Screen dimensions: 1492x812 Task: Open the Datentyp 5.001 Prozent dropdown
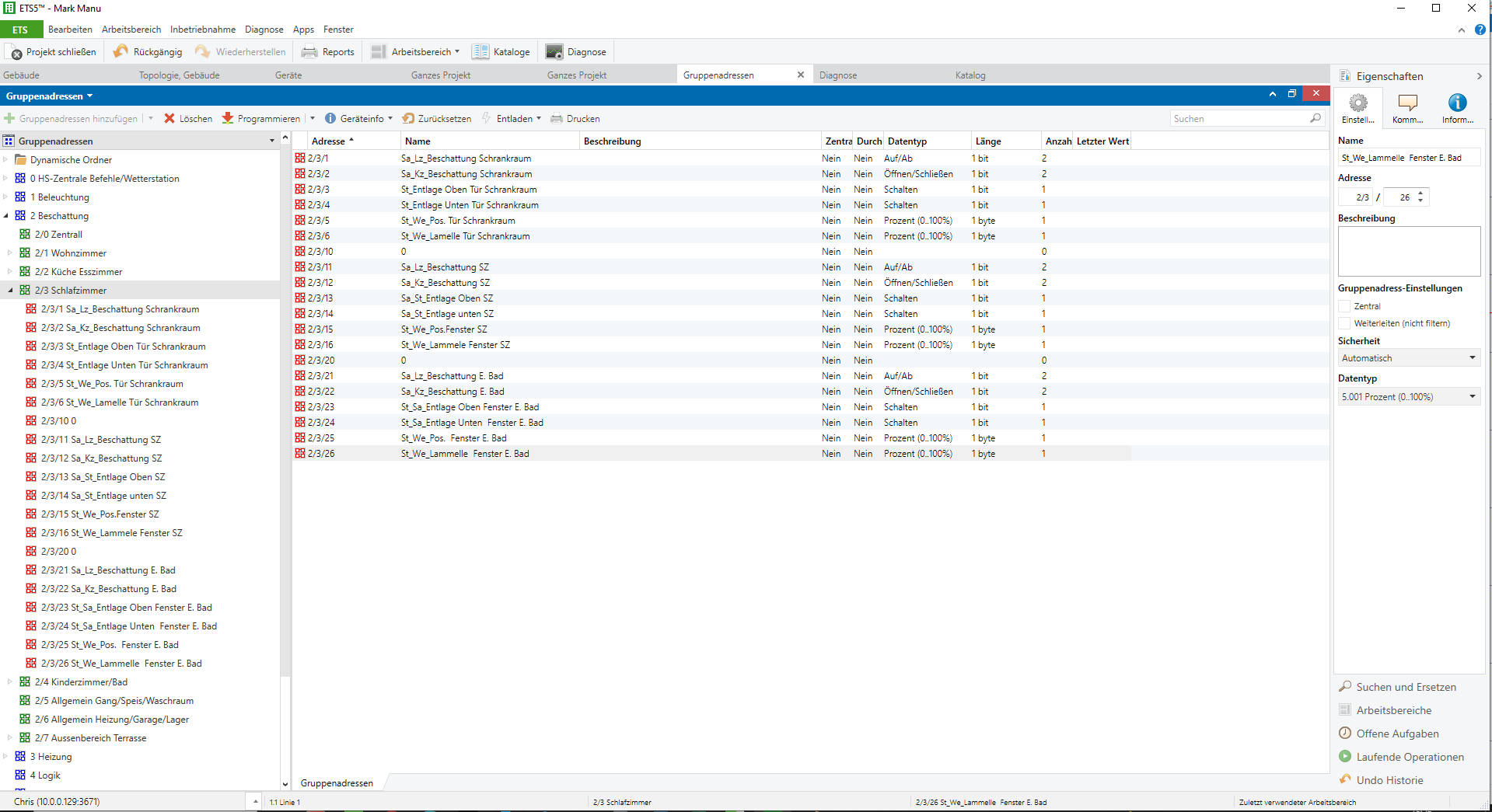point(1408,397)
